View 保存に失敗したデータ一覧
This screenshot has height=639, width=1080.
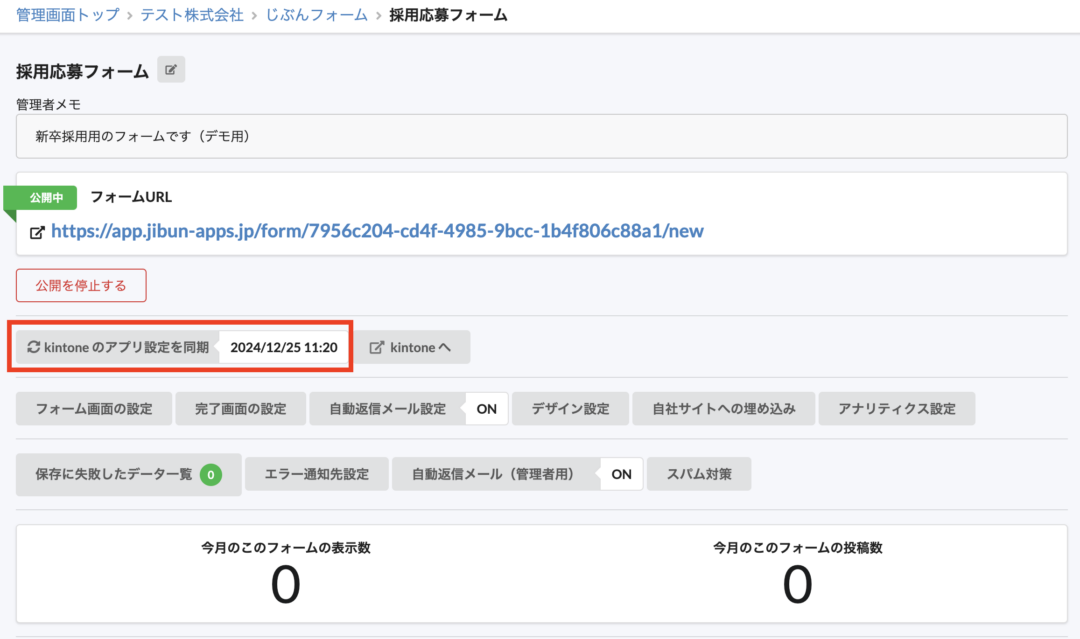tap(115, 474)
